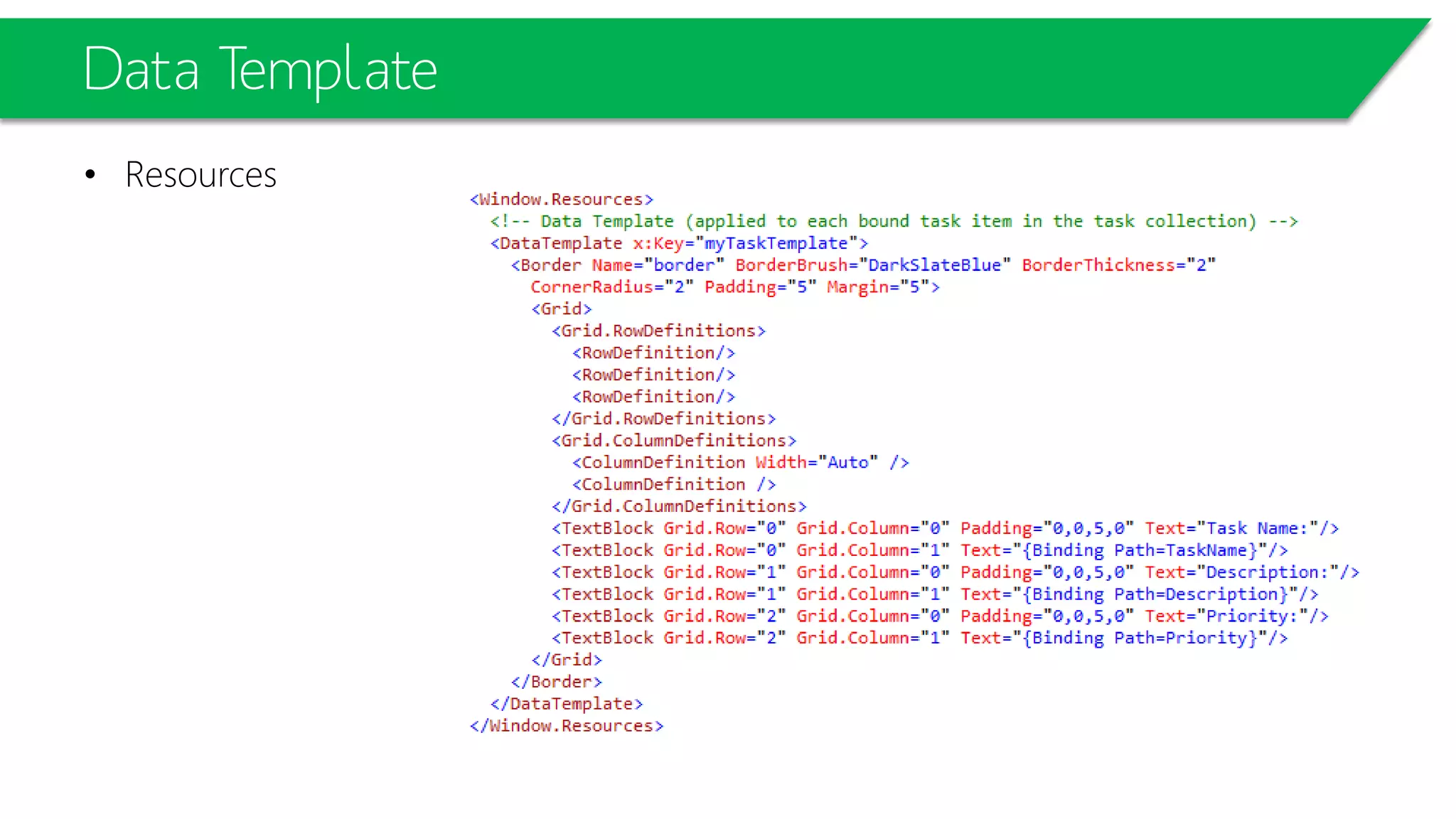Click the "Data Template" slide title
The image size is (1456, 819).
[259, 70]
